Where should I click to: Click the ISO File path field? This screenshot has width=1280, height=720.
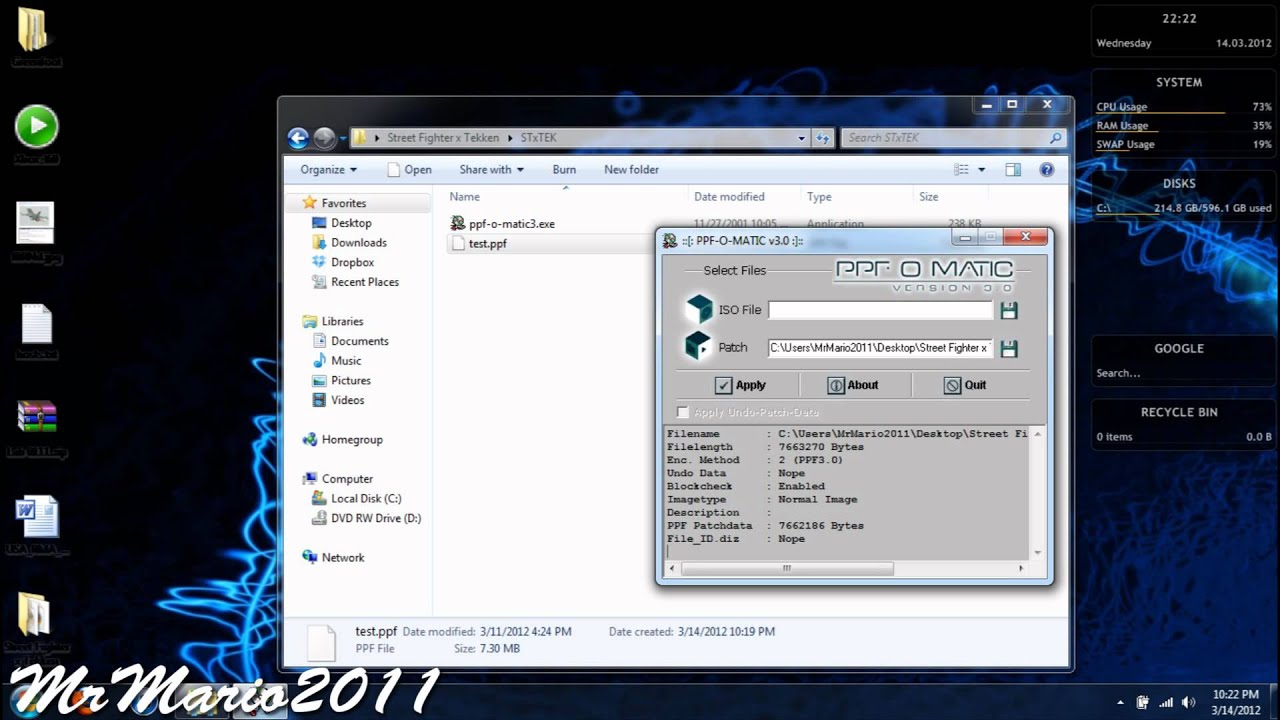[x=880, y=310]
